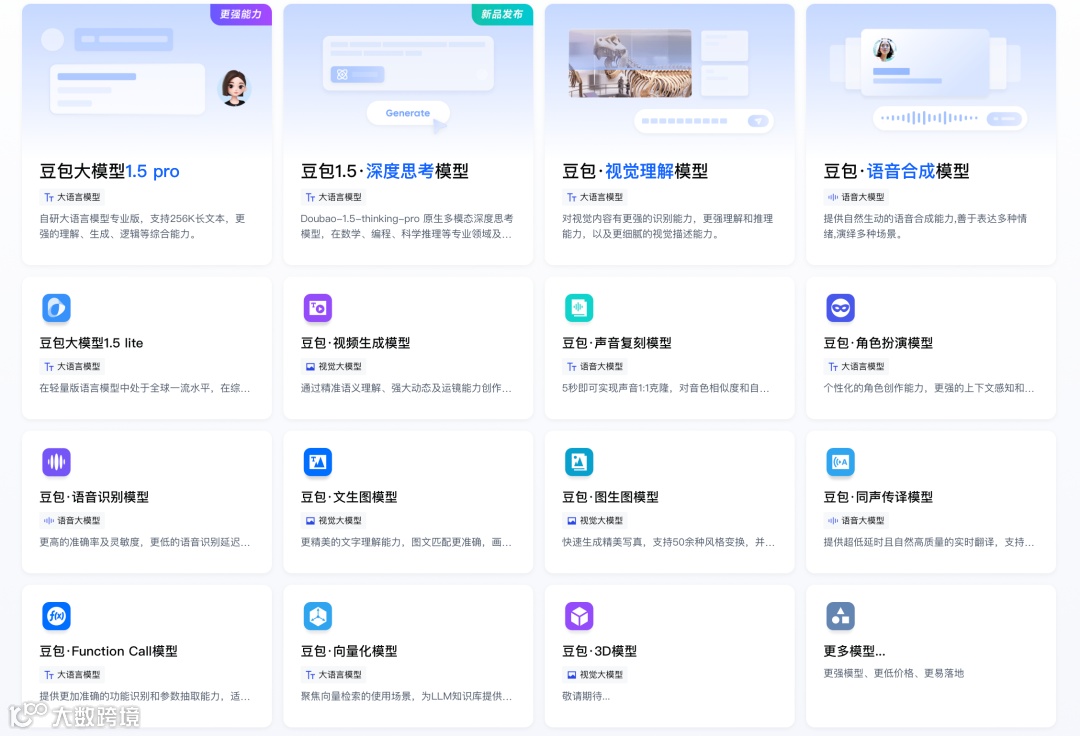Select the 豆包·向量化模型 title
This screenshot has width=1080, height=736.
(x=349, y=651)
